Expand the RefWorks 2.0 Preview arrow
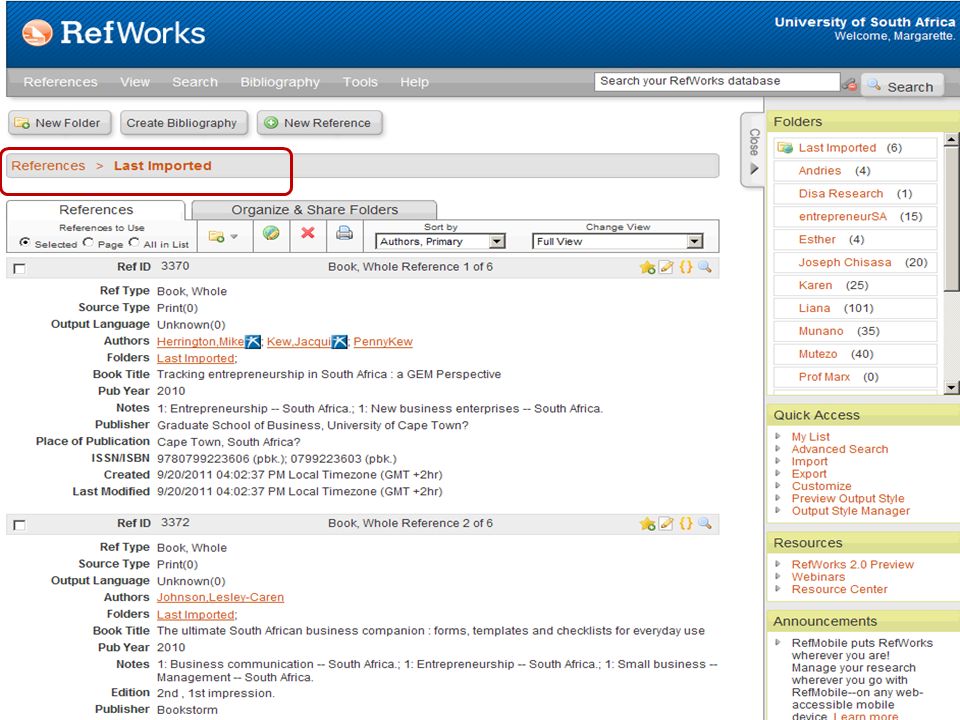 click(778, 563)
